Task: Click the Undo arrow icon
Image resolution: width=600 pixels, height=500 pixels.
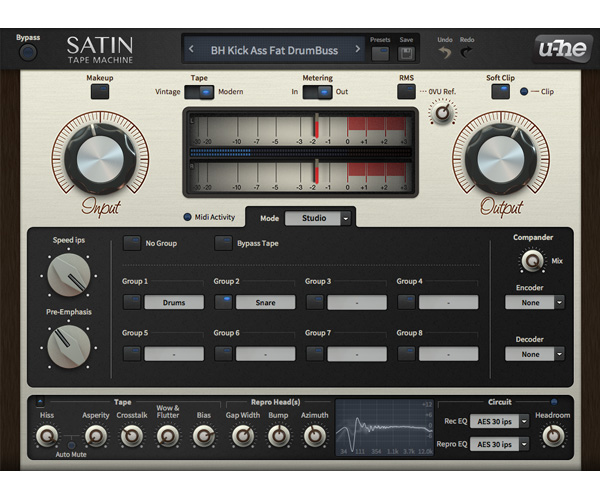Action: coord(445,52)
